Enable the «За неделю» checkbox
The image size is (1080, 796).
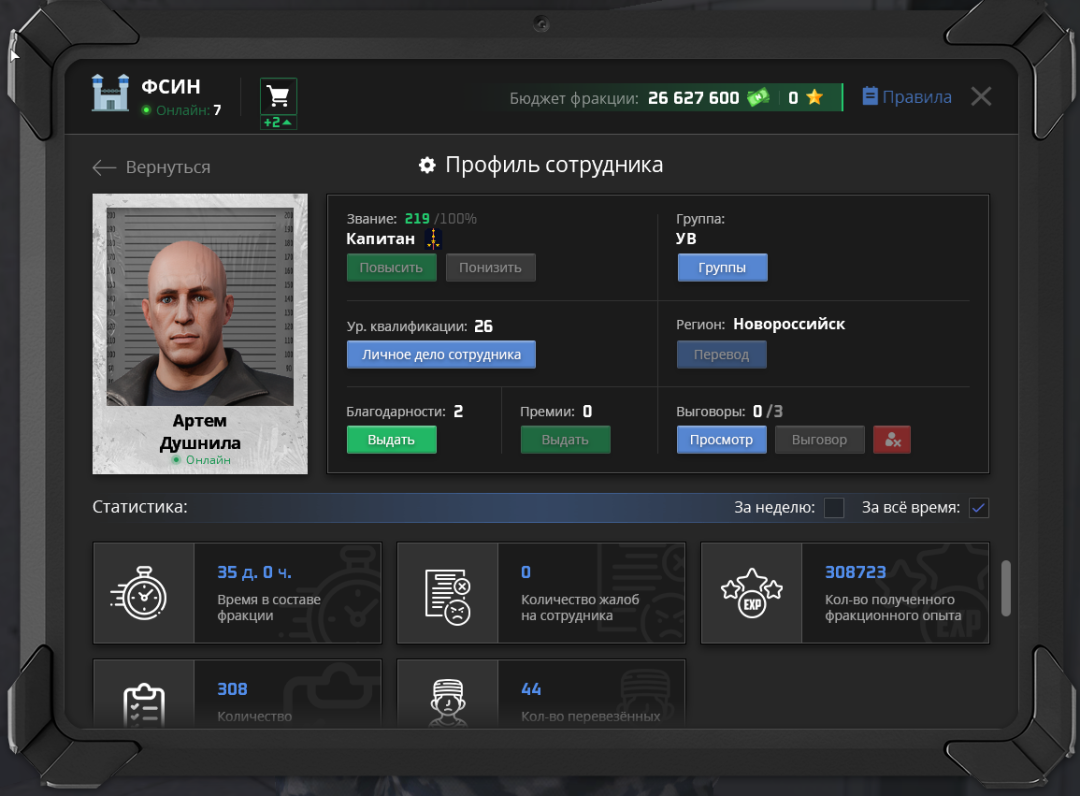[834, 508]
